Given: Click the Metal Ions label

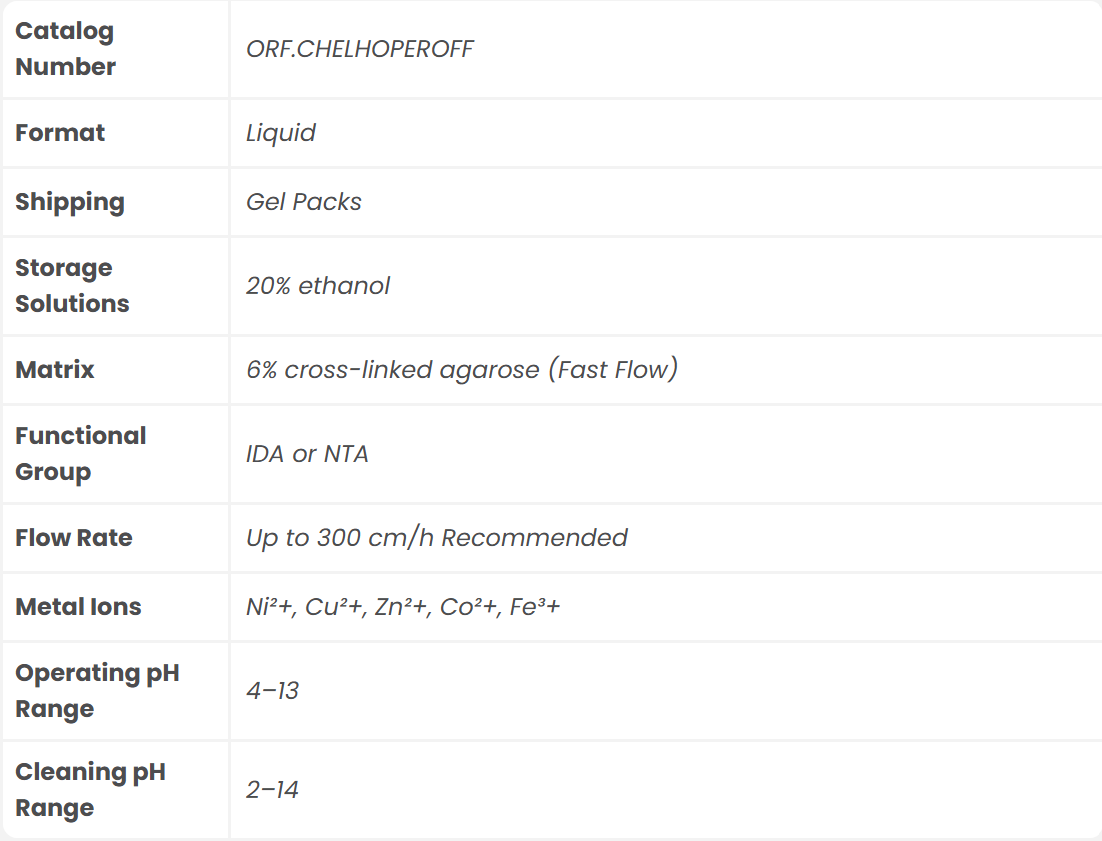Looking at the screenshot, I should click(78, 607).
